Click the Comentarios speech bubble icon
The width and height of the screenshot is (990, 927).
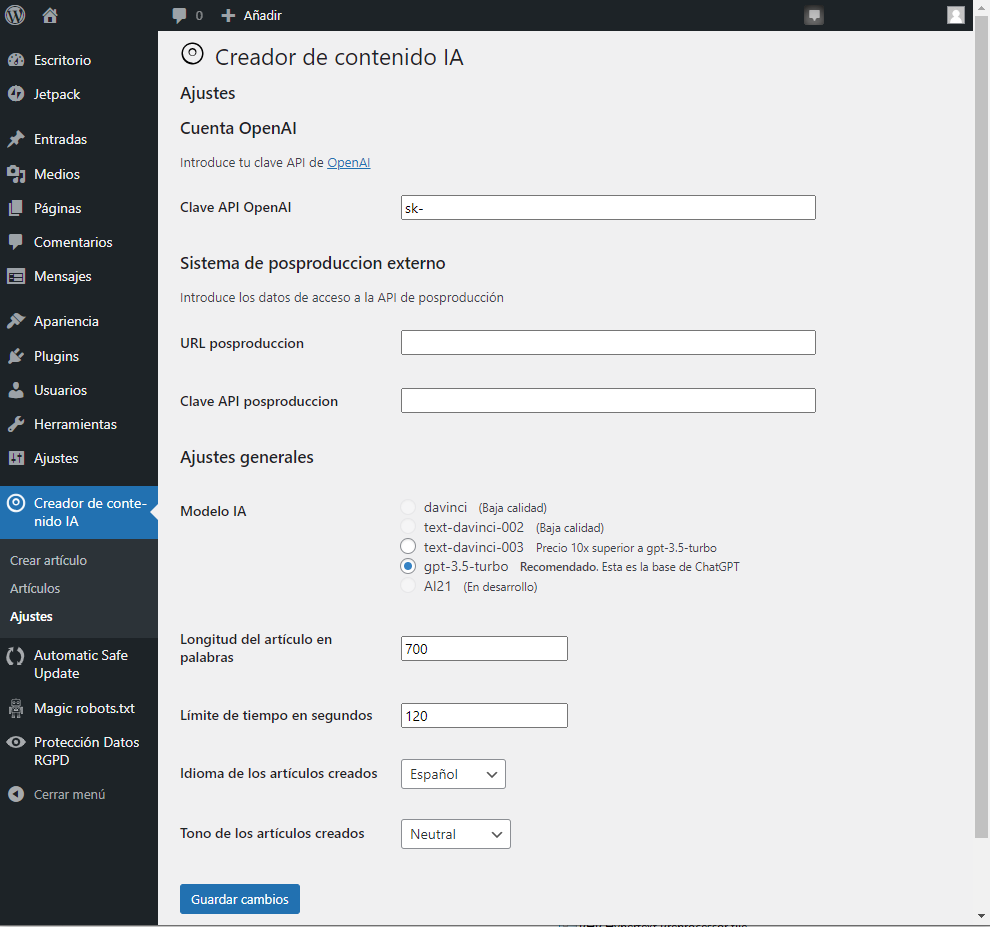[x=16, y=242]
